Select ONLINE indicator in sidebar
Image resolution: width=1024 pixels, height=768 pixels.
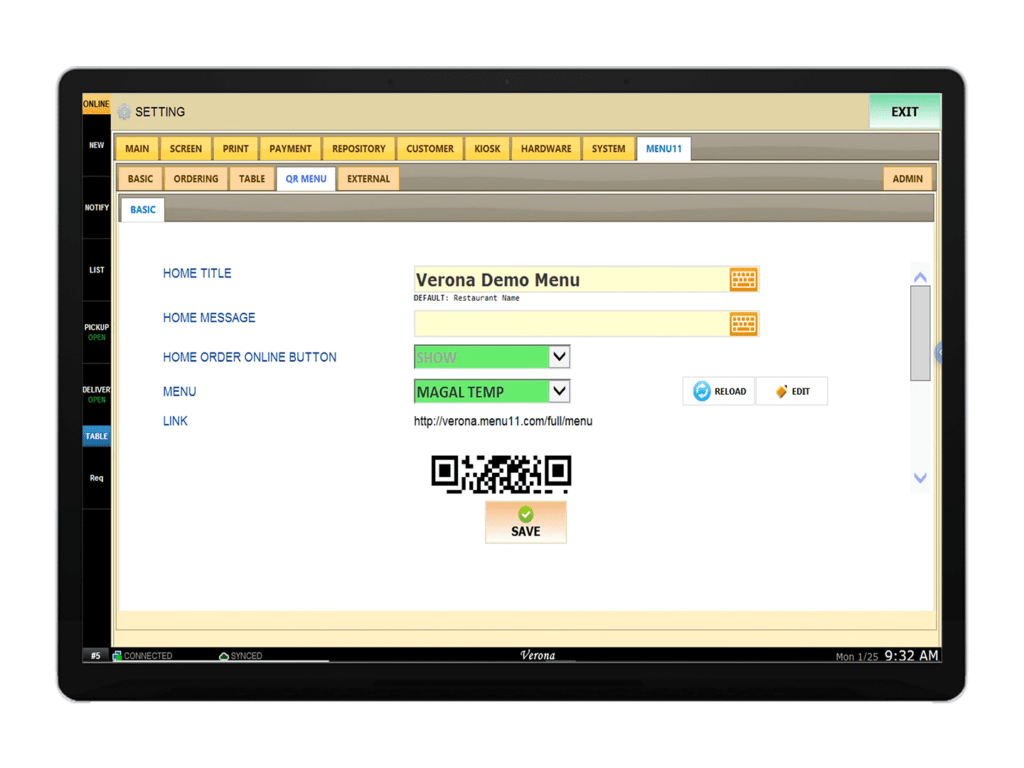[96, 104]
